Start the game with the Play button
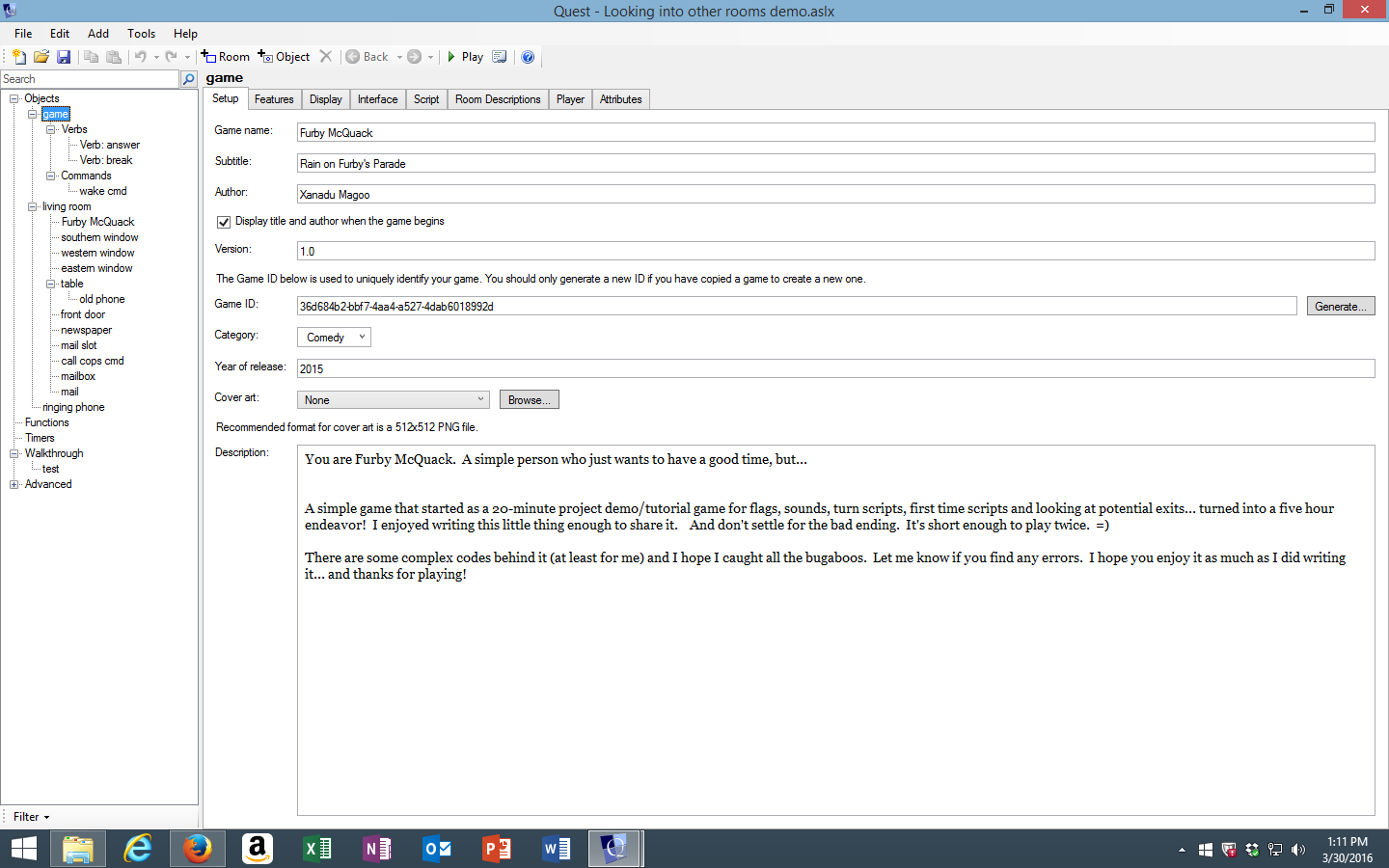 [464, 56]
